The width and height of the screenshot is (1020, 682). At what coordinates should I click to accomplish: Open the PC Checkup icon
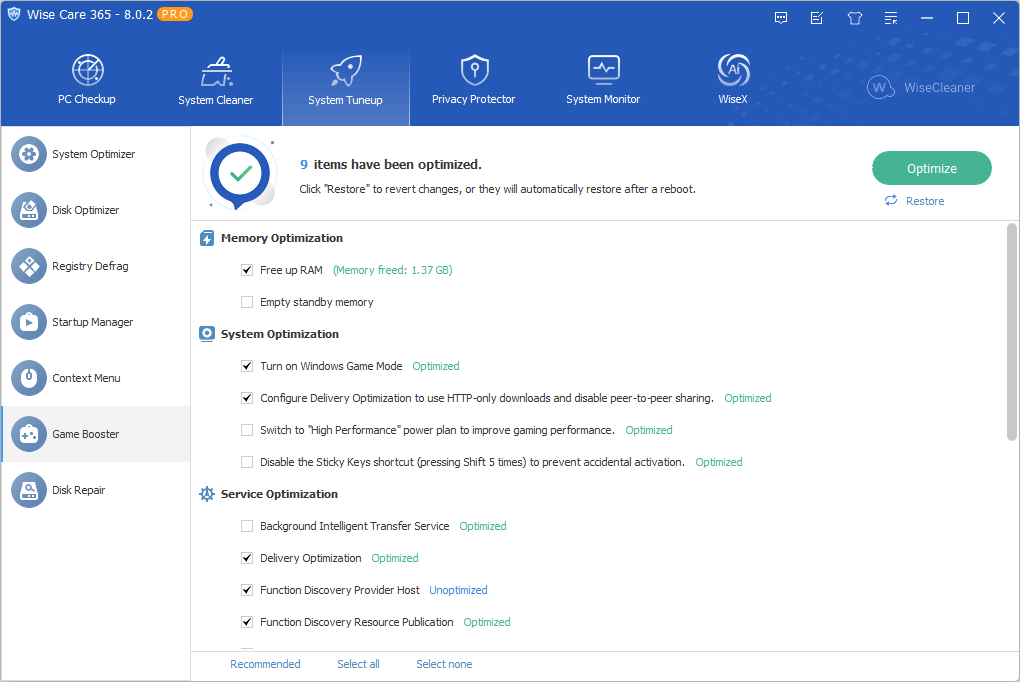click(x=88, y=70)
